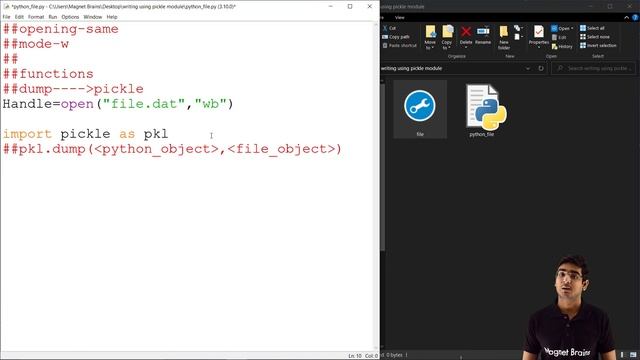This screenshot has height=360, width=640.
Task: Click the Handle=open("file.dat","wb") line
Action: 118,104
